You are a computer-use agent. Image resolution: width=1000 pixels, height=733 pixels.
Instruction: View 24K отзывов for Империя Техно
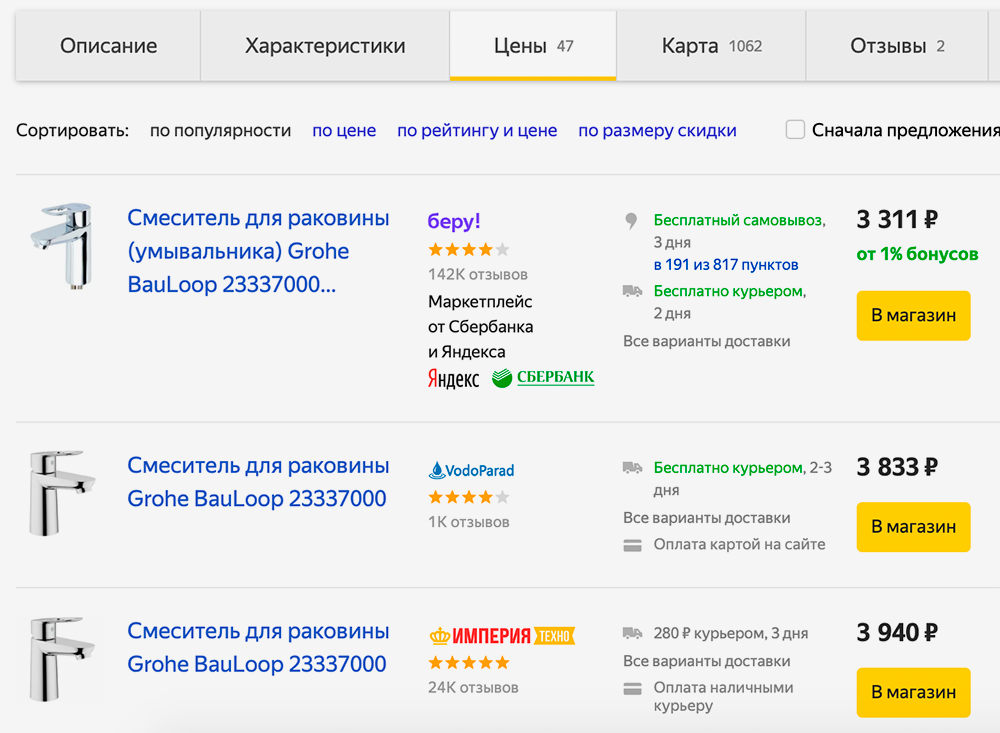click(473, 688)
